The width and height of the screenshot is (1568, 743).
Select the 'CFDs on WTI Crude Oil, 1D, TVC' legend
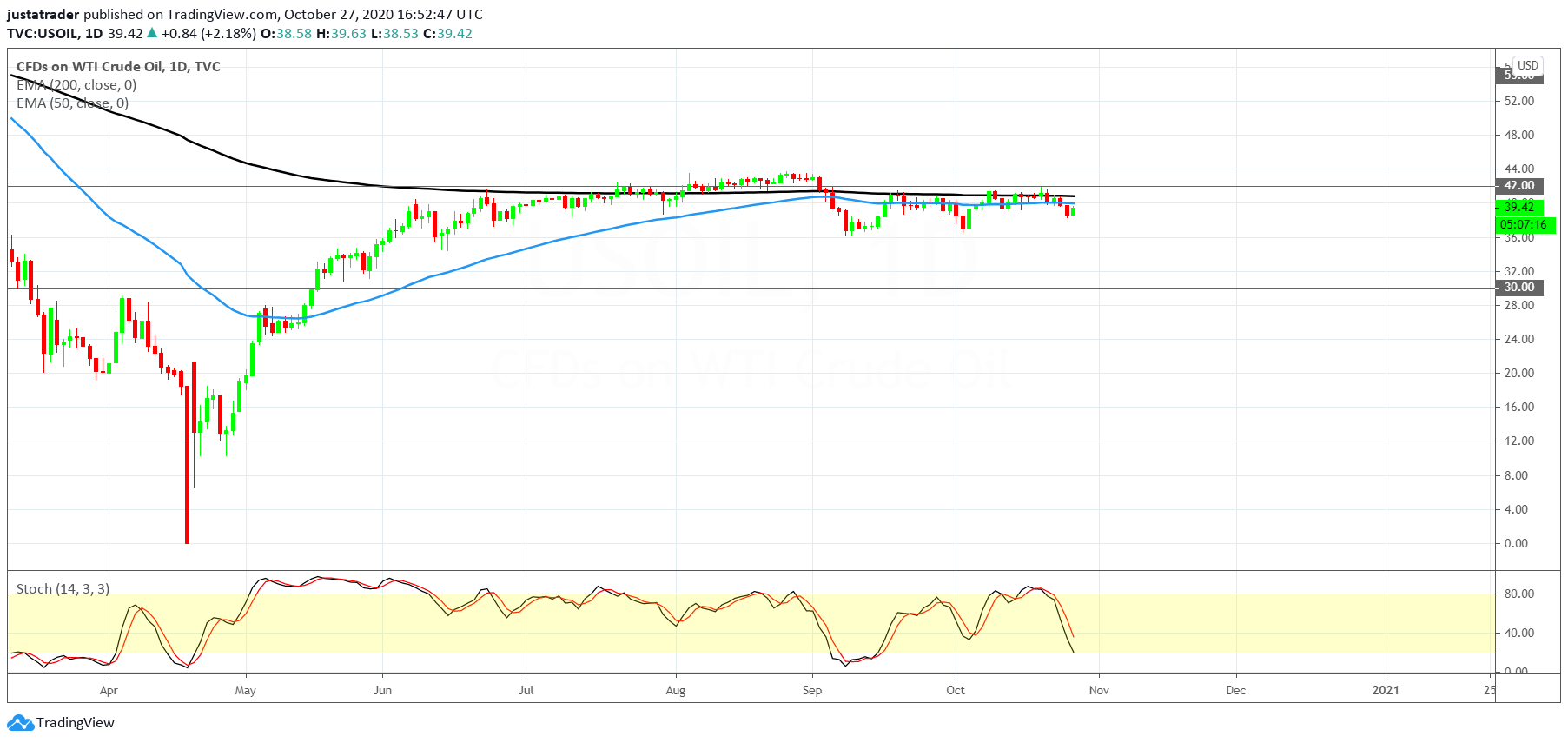118,67
